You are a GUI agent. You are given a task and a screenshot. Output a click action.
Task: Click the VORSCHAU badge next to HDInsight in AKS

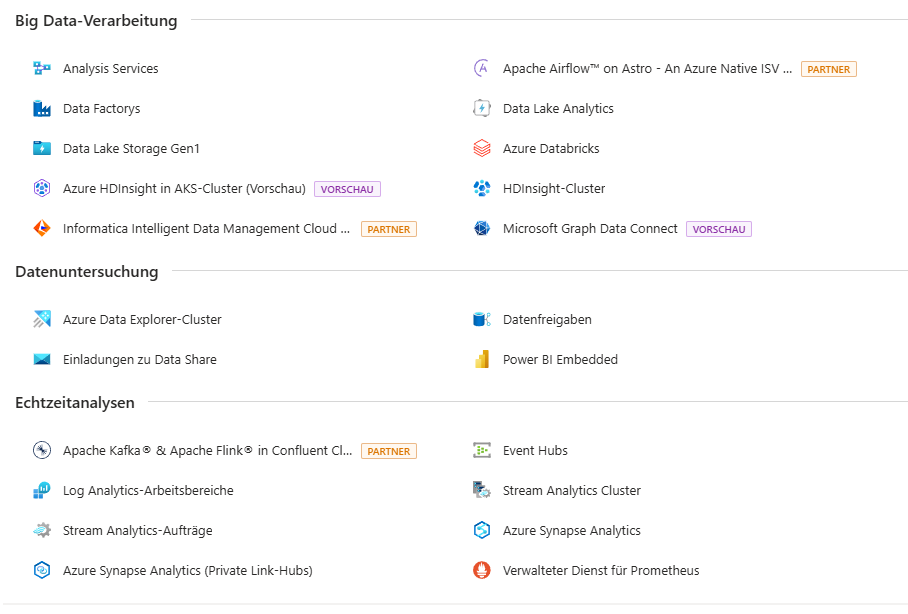[x=347, y=188]
